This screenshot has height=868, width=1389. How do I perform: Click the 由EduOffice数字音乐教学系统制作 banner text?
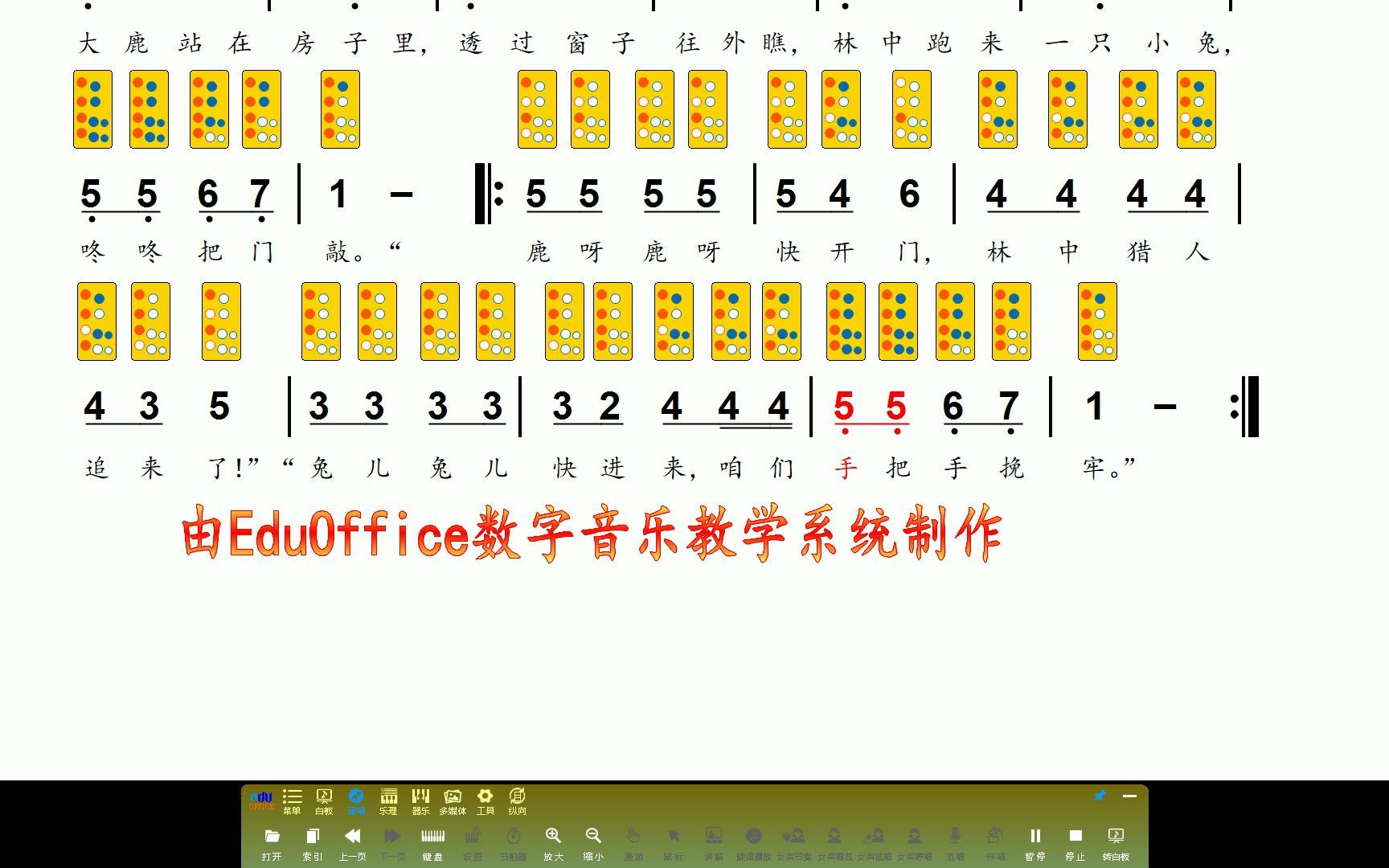click(x=592, y=533)
